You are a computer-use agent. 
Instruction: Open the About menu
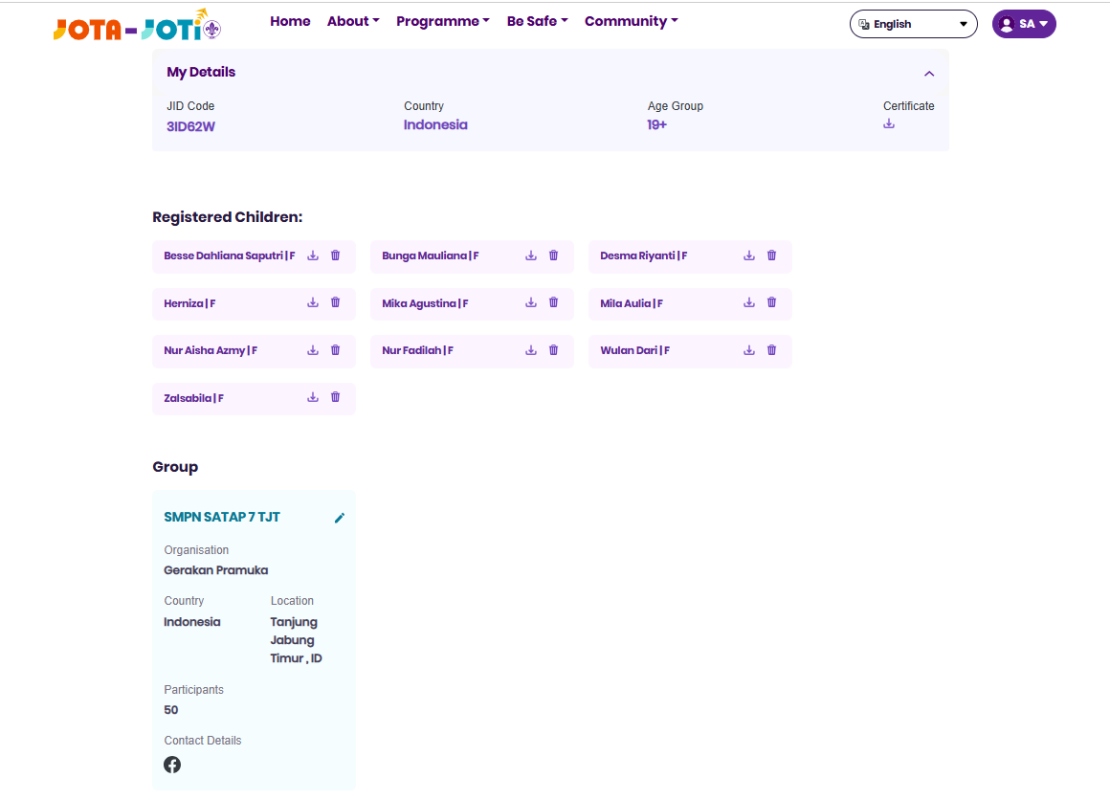tap(353, 21)
